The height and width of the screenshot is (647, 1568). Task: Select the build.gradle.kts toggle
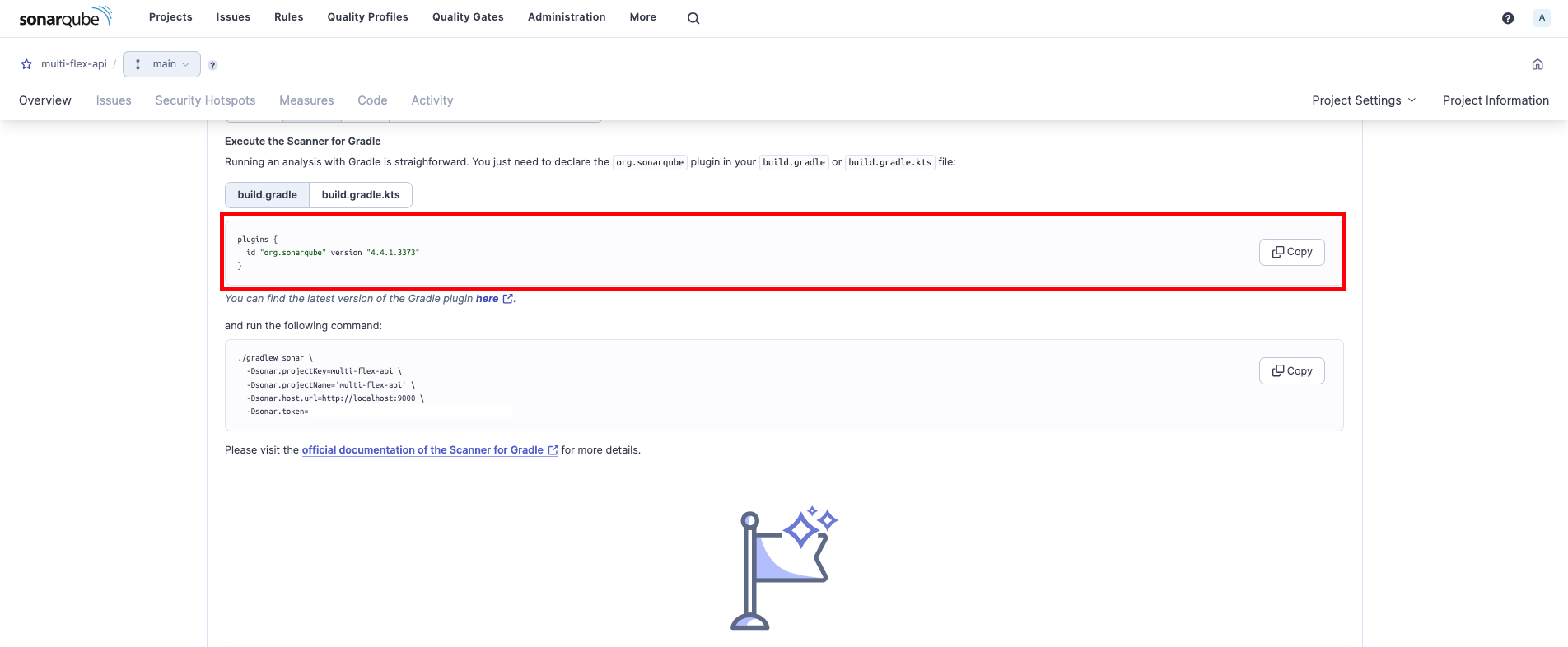click(361, 195)
